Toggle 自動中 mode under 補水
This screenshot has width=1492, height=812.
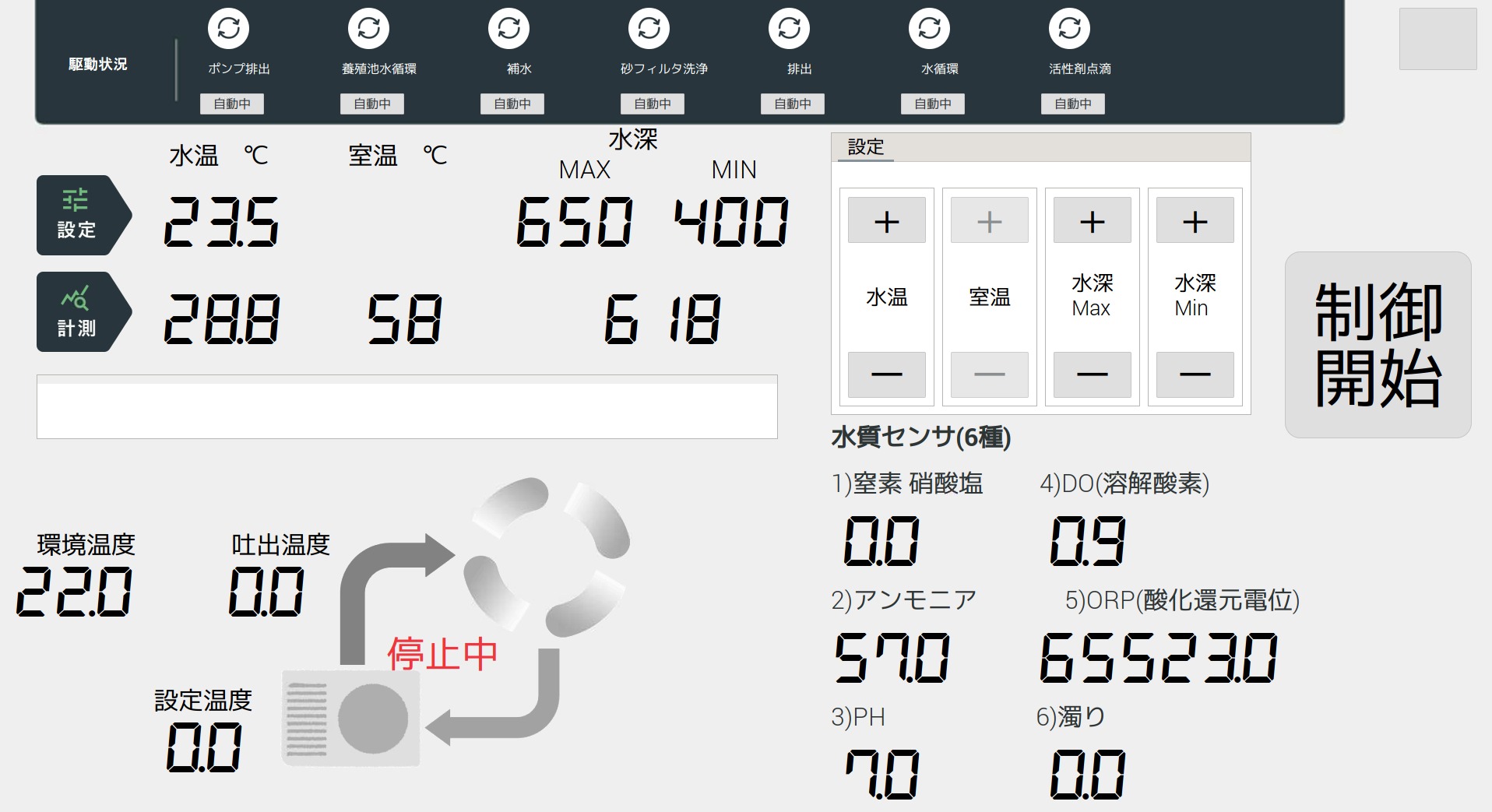coord(512,104)
